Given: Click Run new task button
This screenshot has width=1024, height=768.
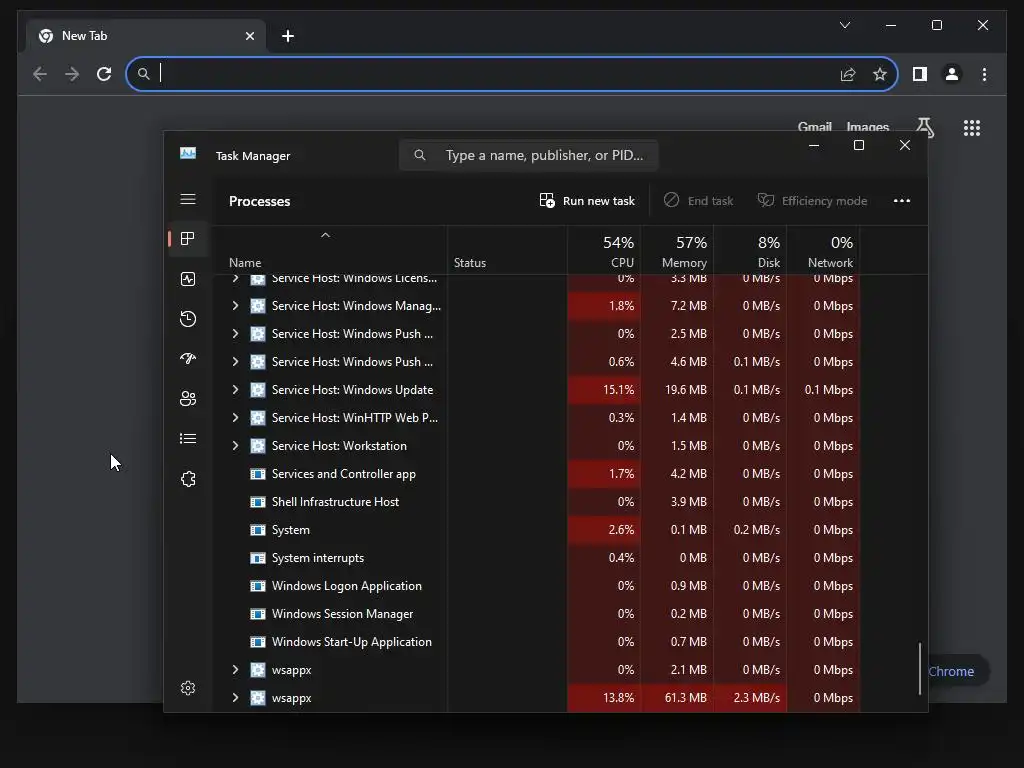Looking at the screenshot, I should (586, 200).
